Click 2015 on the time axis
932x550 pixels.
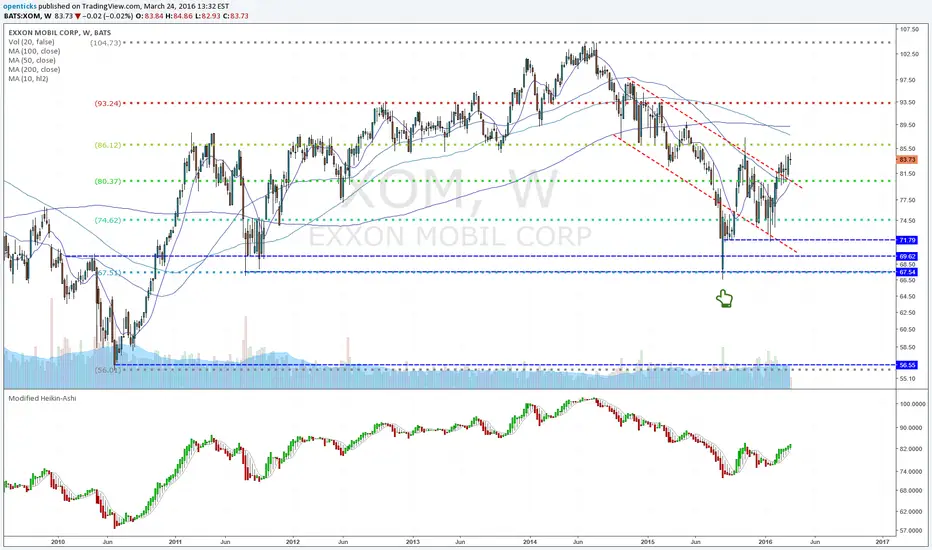coord(648,542)
